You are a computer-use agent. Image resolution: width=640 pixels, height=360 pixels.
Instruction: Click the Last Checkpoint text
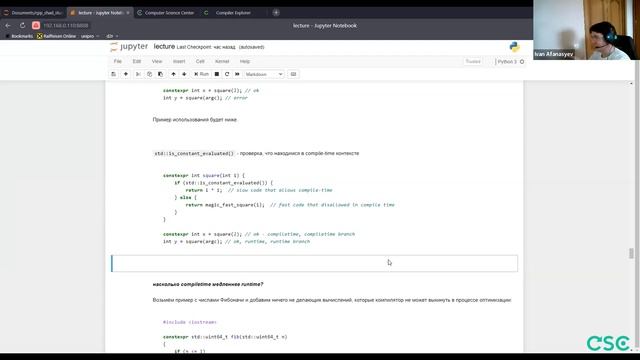[206, 47]
